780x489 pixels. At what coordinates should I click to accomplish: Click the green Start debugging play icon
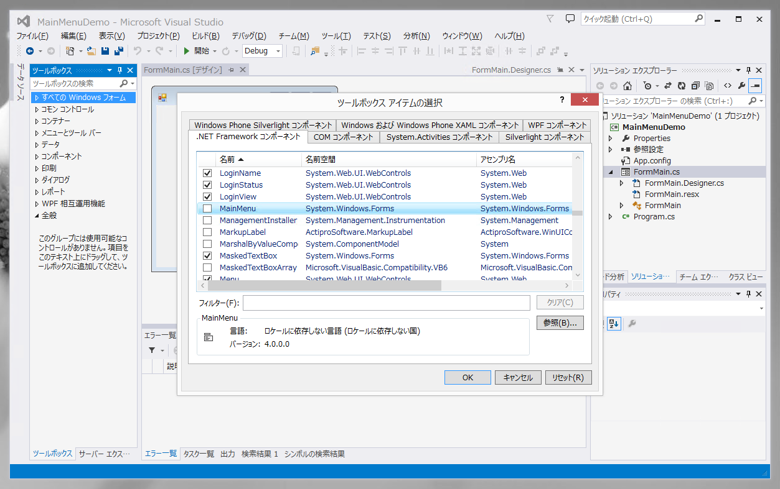(x=187, y=51)
